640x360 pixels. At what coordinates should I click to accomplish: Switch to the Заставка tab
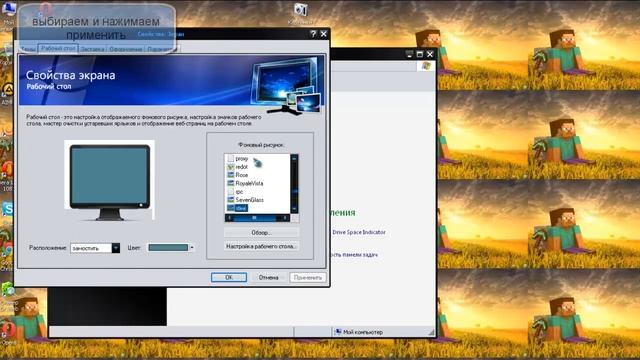tap(92, 49)
